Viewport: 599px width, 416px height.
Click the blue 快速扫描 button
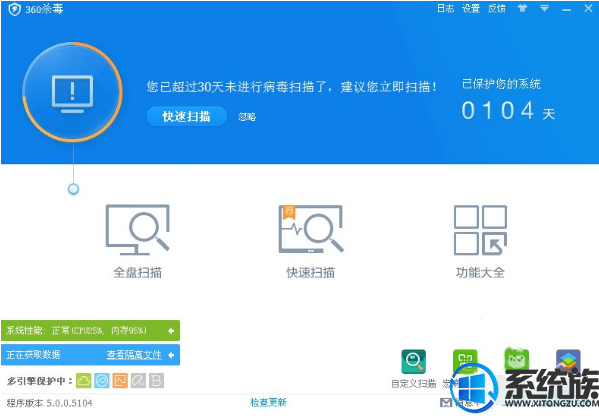coord(186,117)
